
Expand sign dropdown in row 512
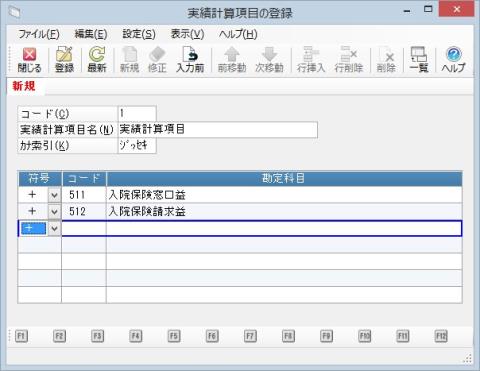coord(54,211)
